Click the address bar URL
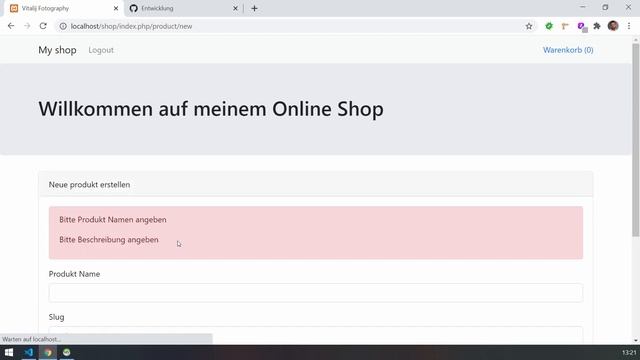640x360 pixels. (x=131, y=26)
